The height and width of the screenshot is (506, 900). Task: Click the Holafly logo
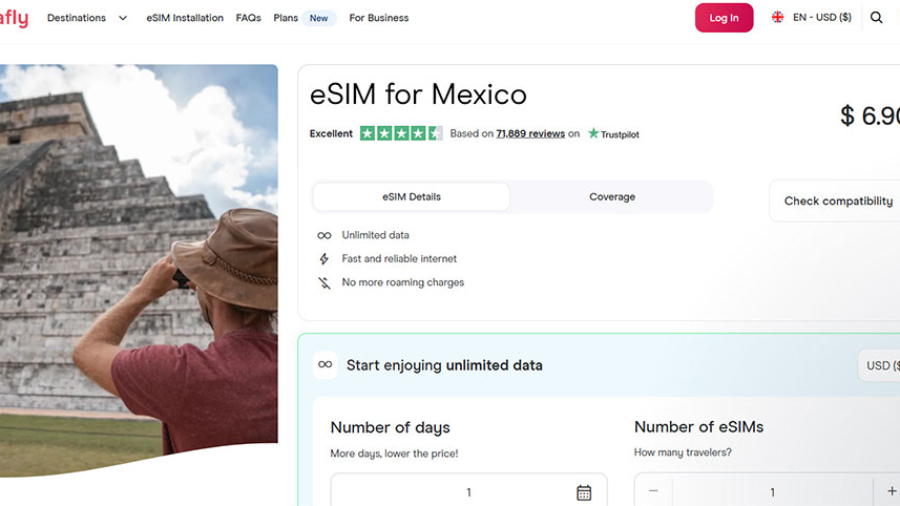14,18
